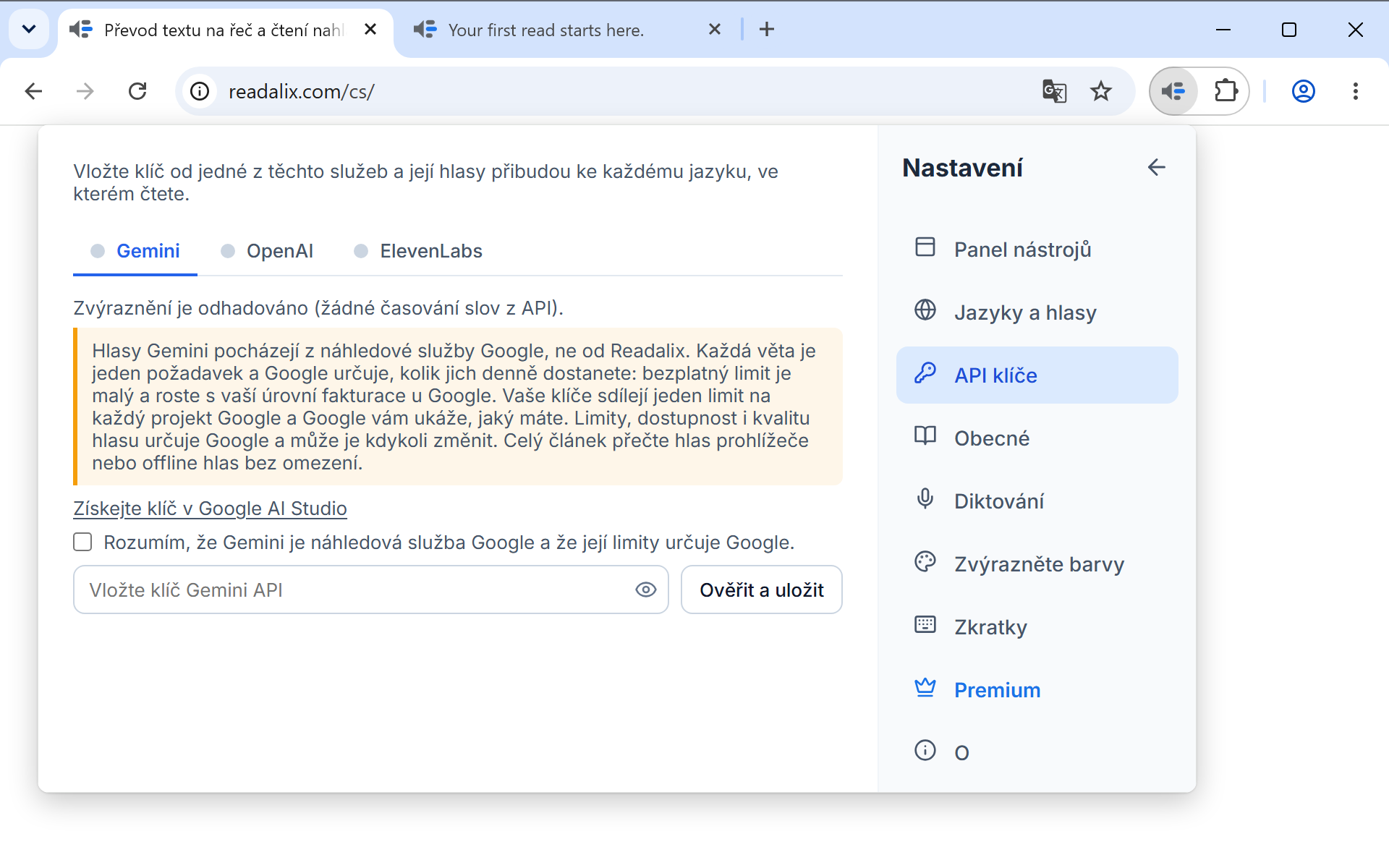
Task: Click the open book icon for Obecné
Action: [x=925, y=435]
